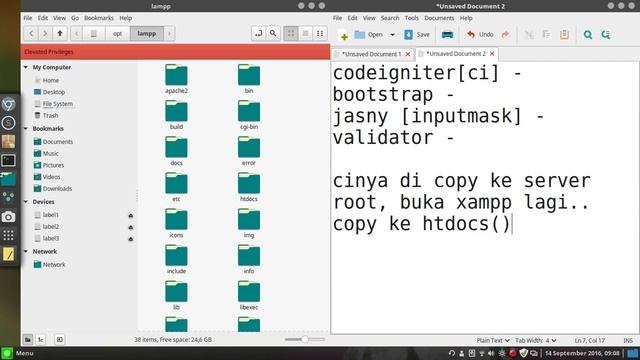
Task: Eject the label2 device
Action: coord(131,227)
